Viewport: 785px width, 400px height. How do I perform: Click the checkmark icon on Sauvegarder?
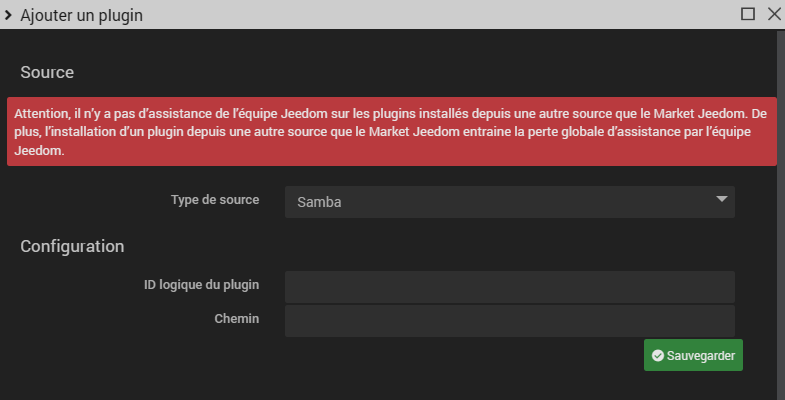coord(657,355)
